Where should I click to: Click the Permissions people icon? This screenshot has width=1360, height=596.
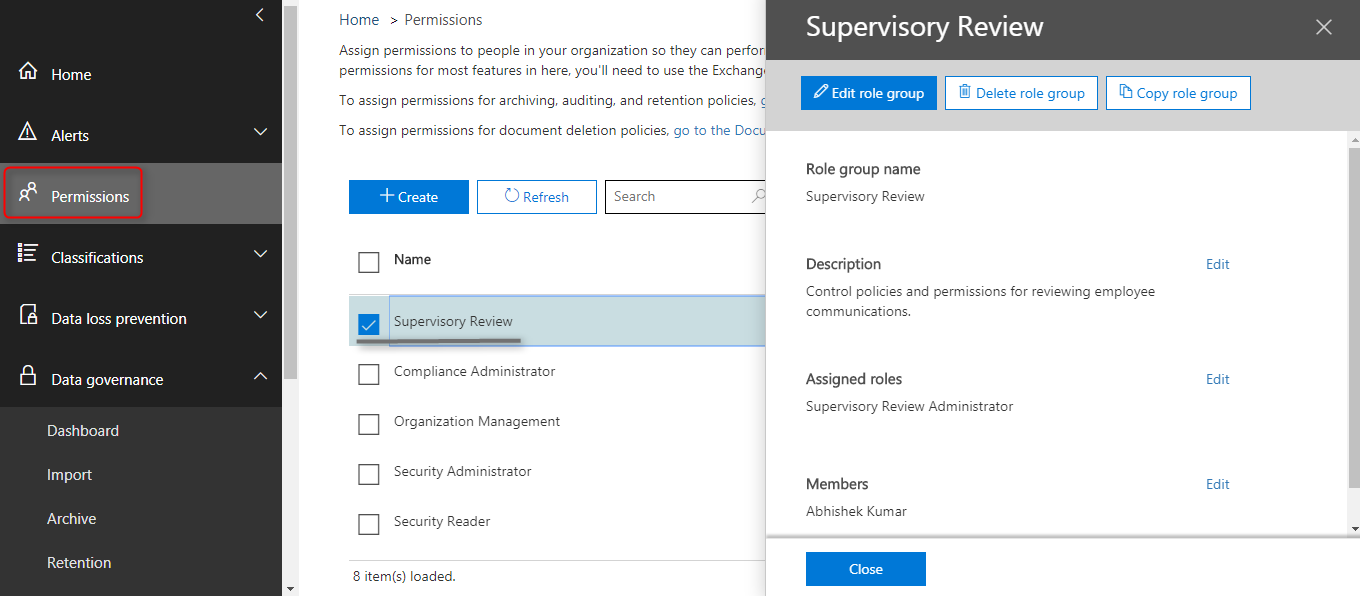(28, 193)
